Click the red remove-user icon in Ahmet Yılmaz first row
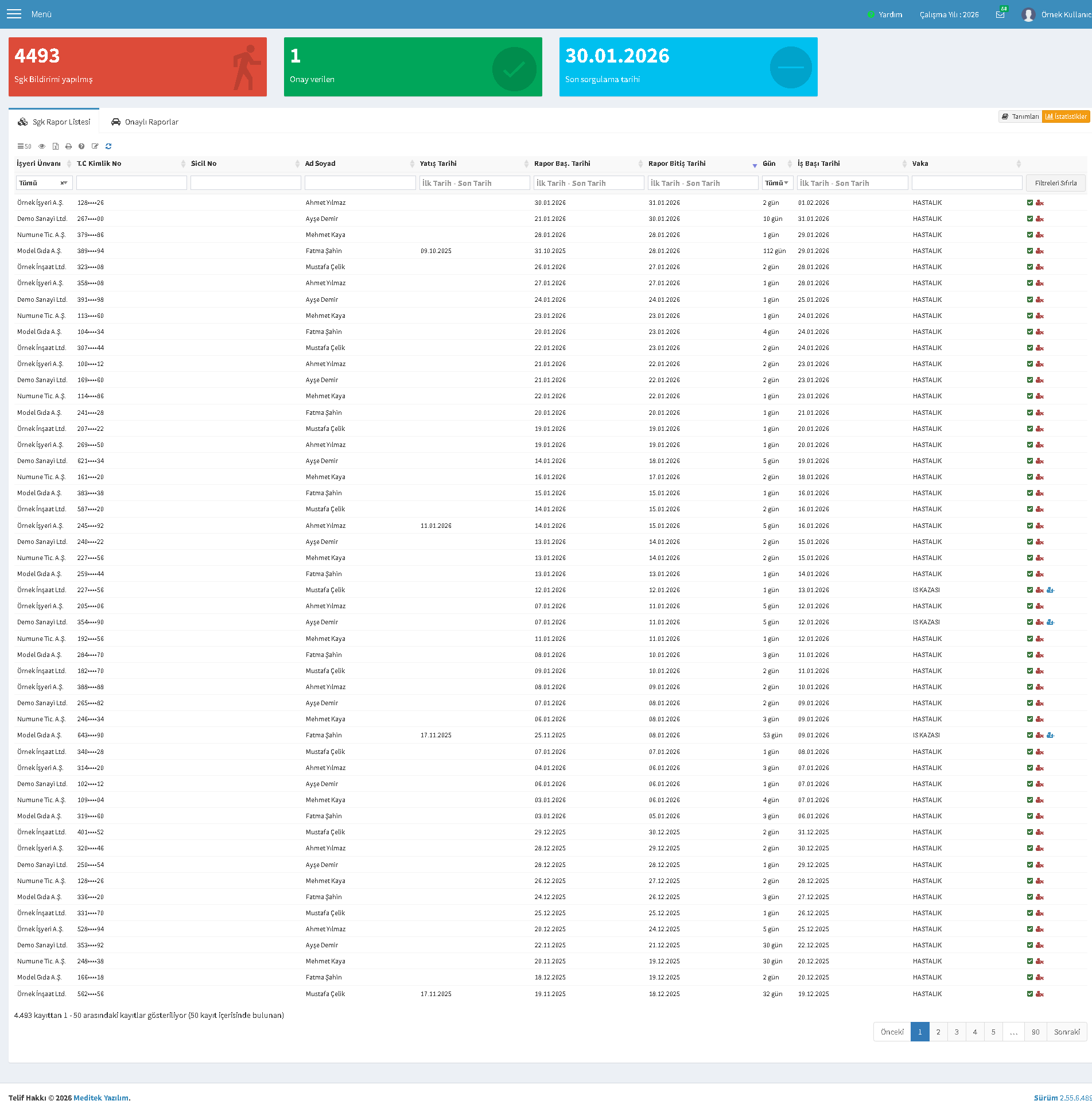Screen dimensions: 1092x1112 pos(1040,203)
